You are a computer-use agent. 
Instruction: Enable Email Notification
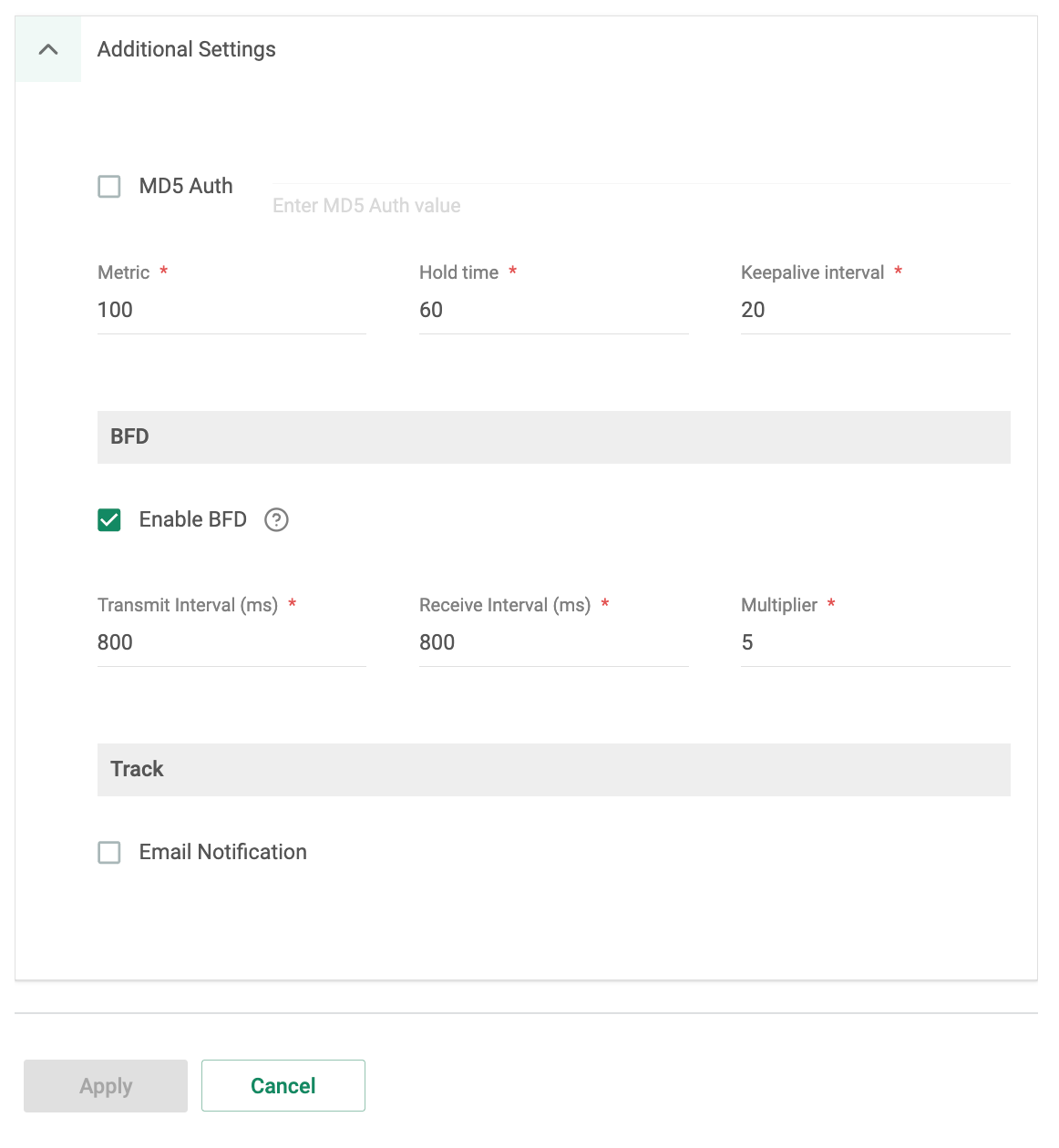click(x=108, y=852)
